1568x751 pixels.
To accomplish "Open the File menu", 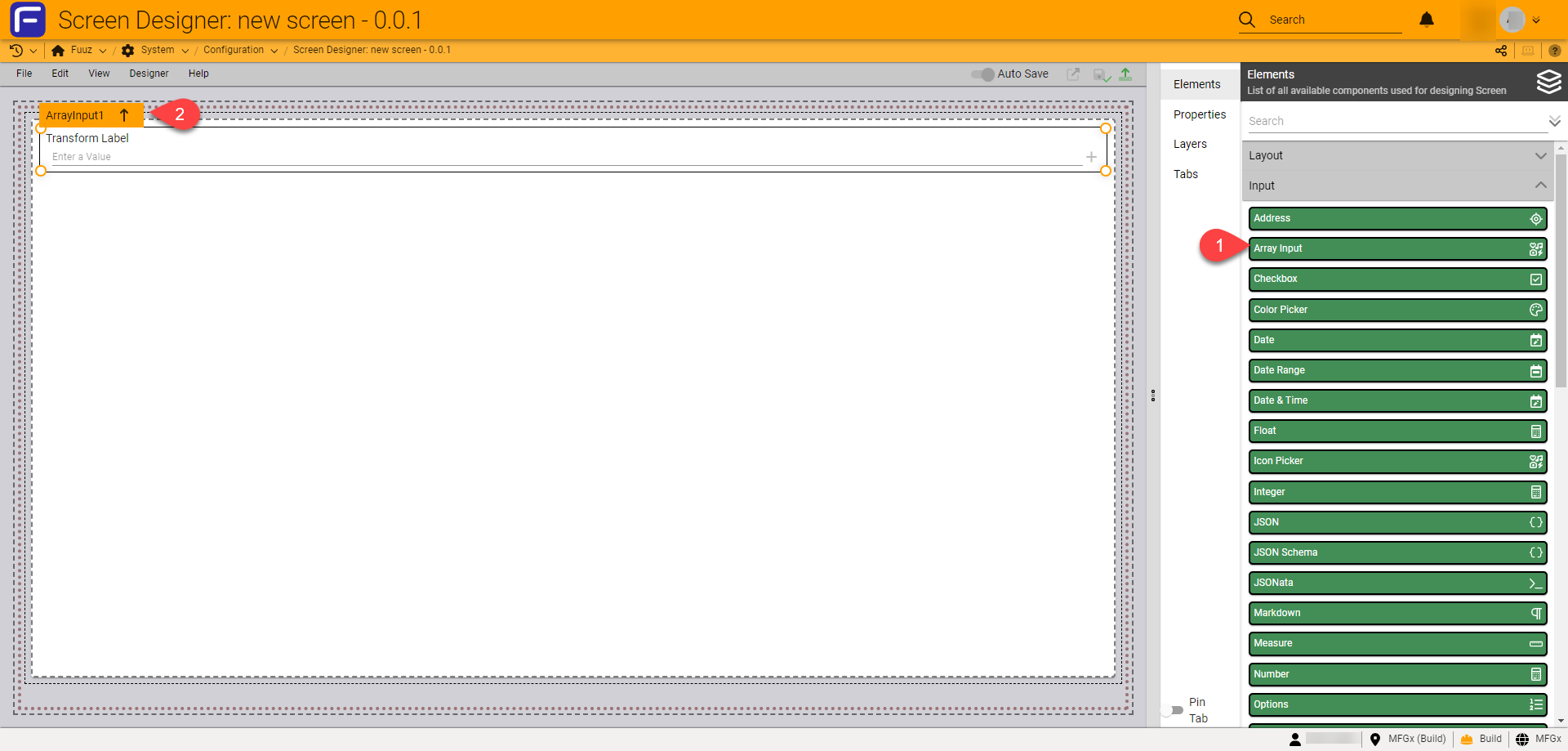I will click(x=24, y=74).
